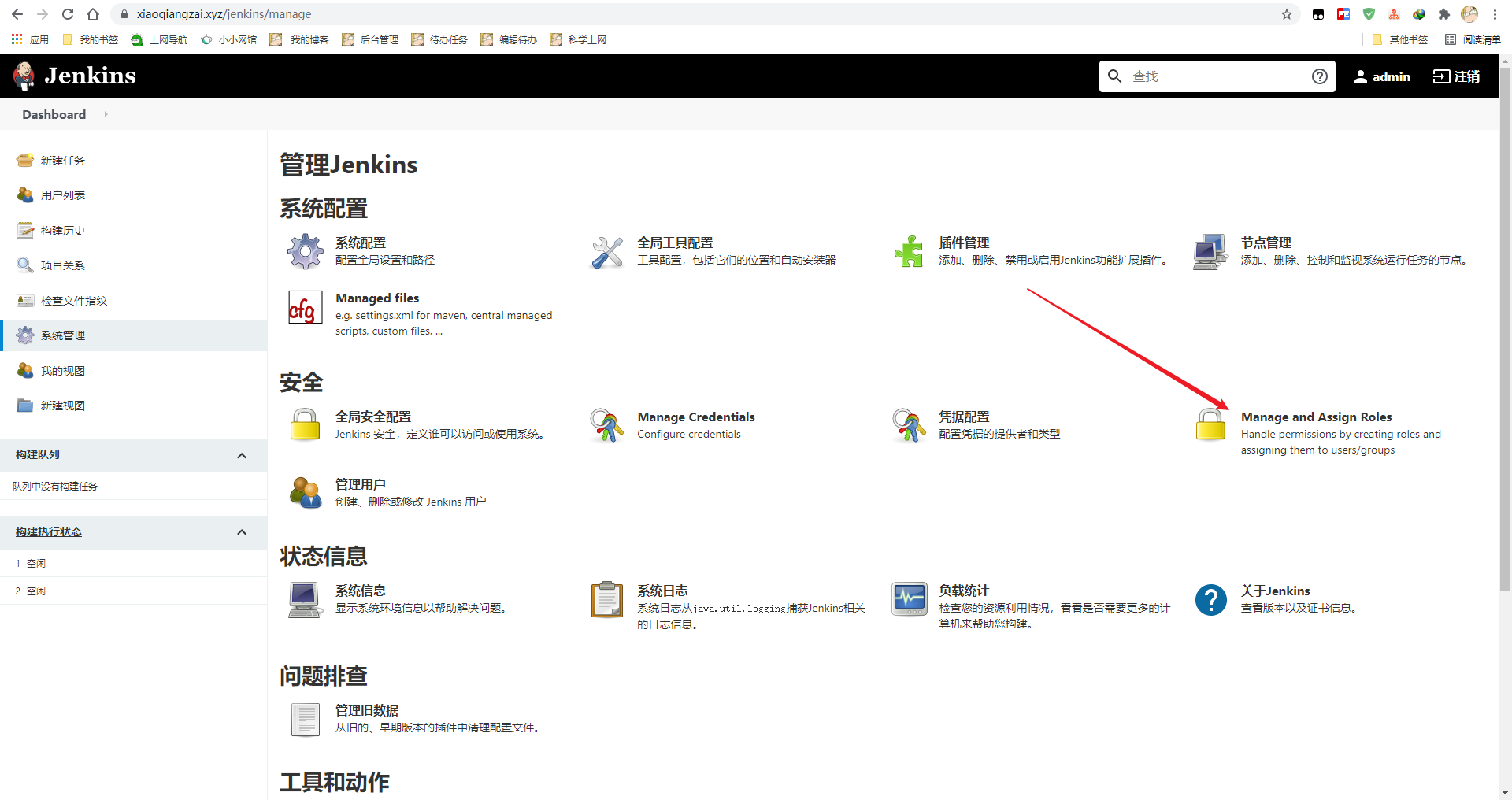Screen dimensions: 1512x800
Task: Click the 构建历史 sidebar icon
Action: (x=25, y=231)
